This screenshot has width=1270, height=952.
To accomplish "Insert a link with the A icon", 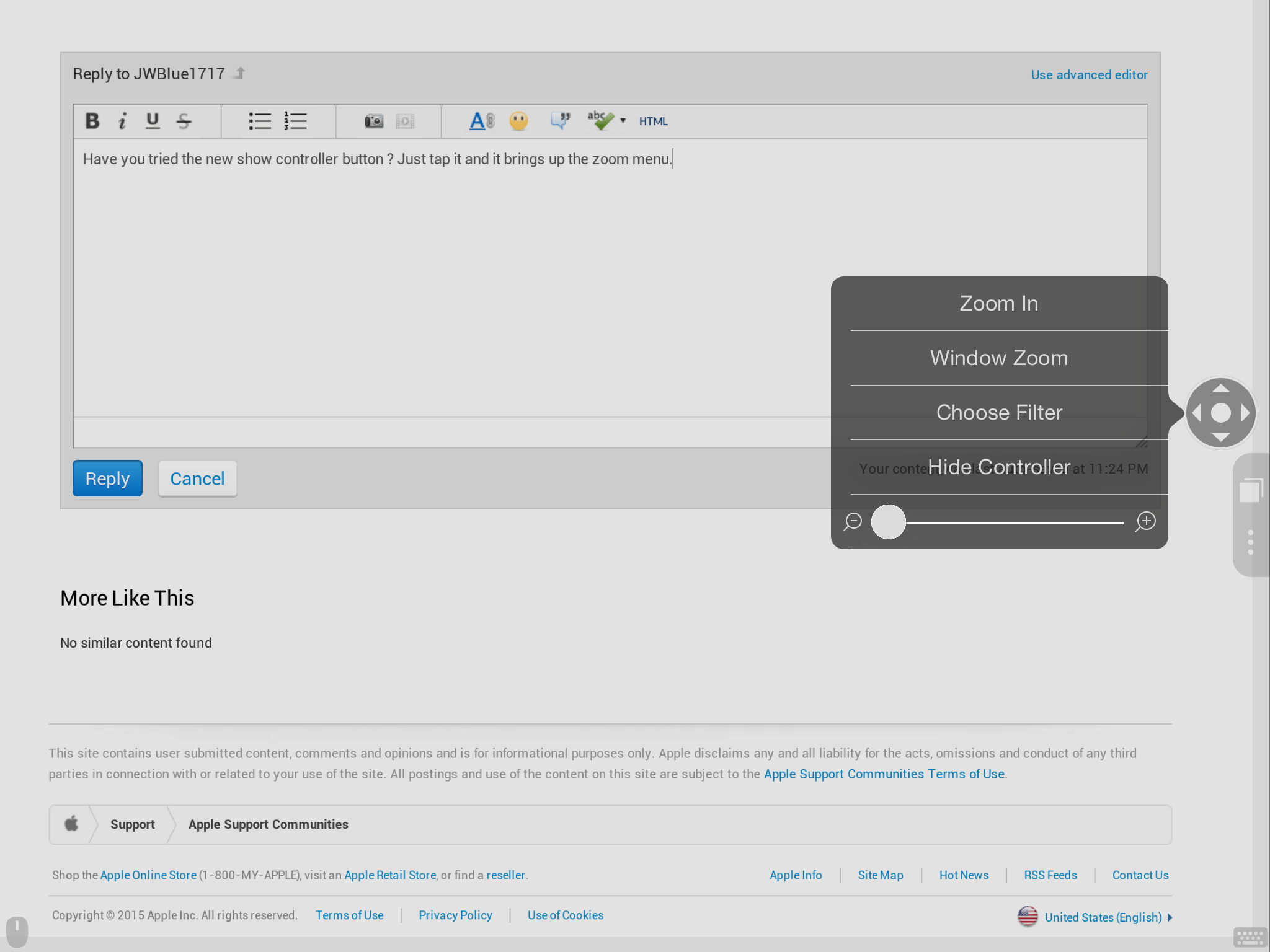I will tap(481, 121).
